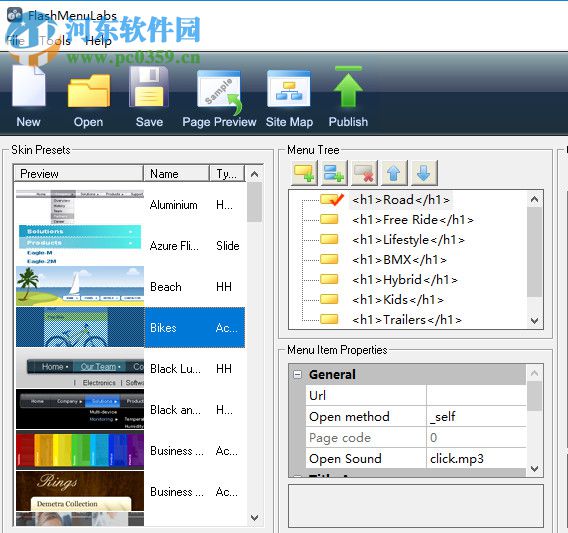Image resolution: width=568 pixels, height=533 pixels.
Task: Choose the rainbow-striped Business skin thumbnail
Action: point(80,450)
